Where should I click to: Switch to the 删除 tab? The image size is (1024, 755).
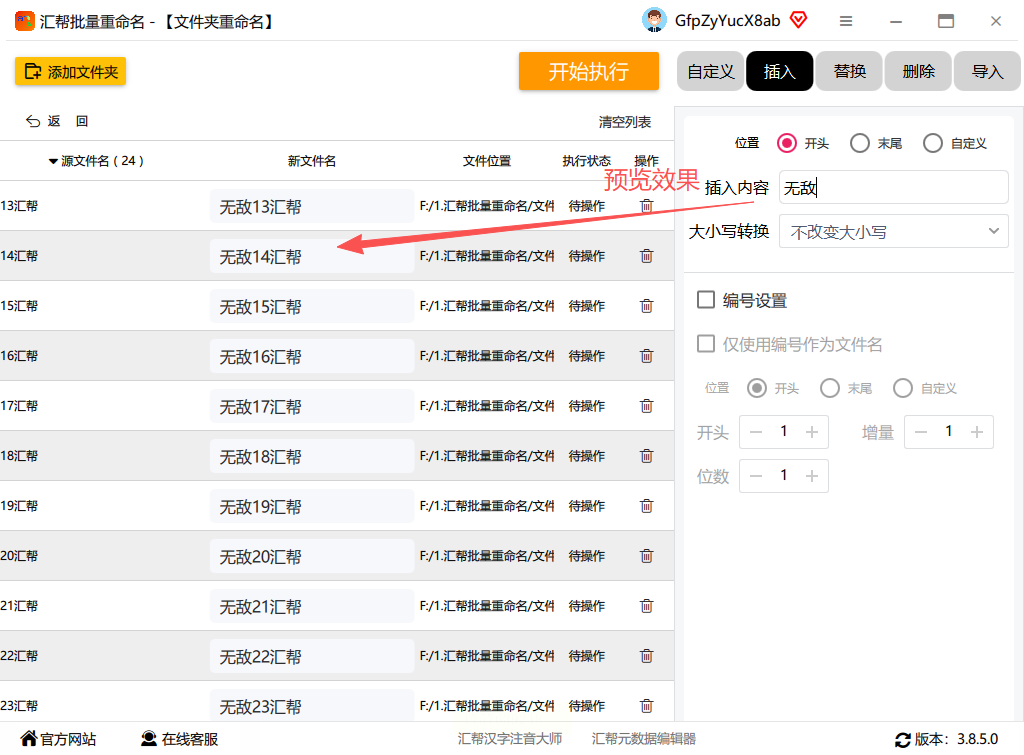point(918,71)
